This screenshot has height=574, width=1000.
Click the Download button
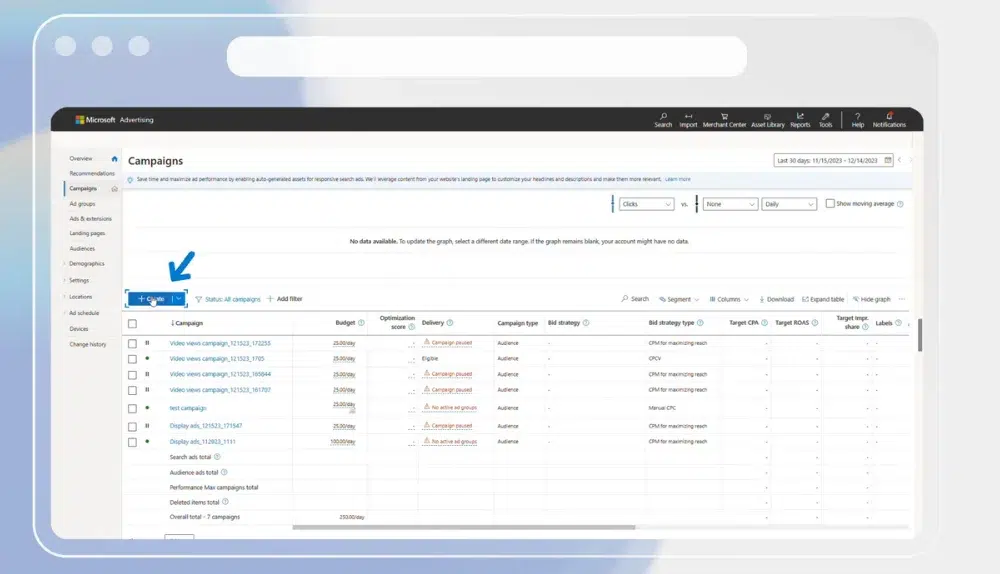(776, 299)
